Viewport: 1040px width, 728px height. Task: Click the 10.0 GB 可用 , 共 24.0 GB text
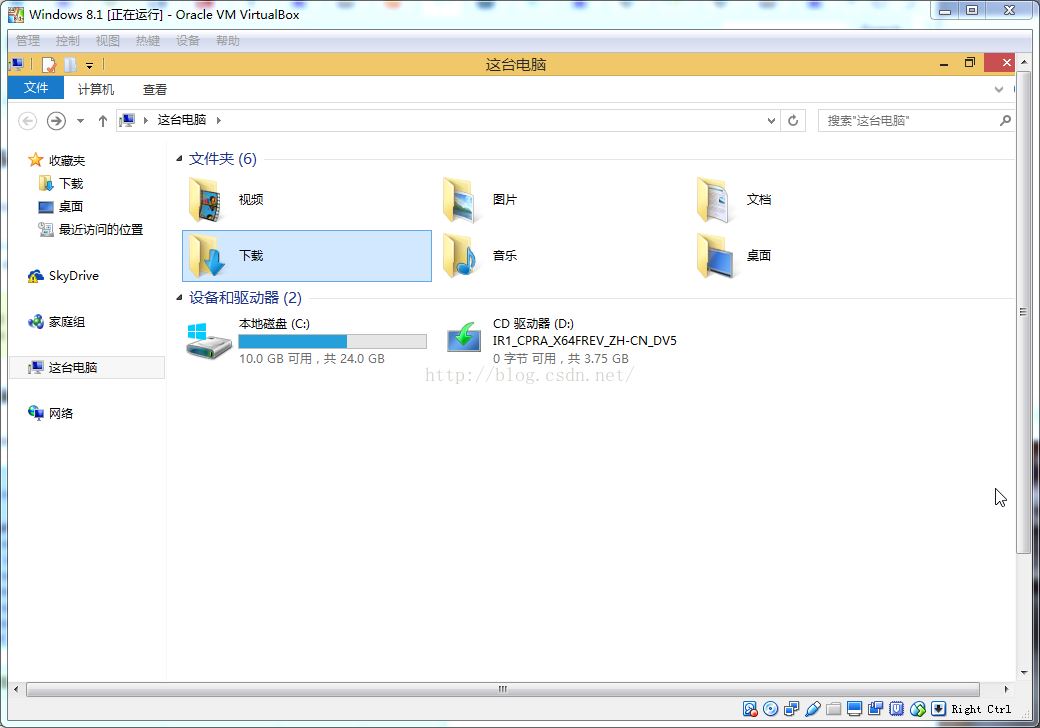coord(312,359)
